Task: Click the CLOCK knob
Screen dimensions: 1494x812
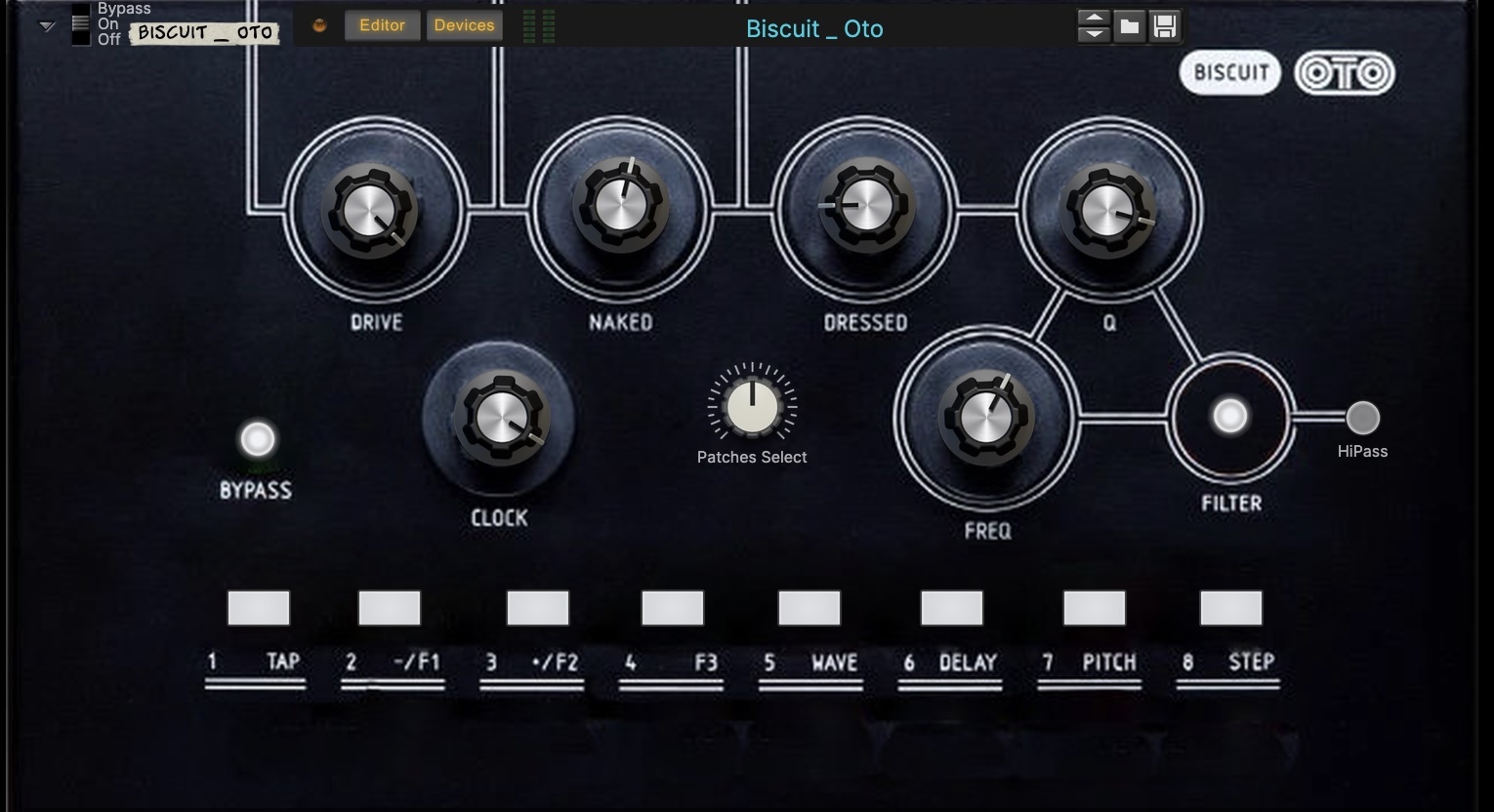Action: [x=500, y=420]
